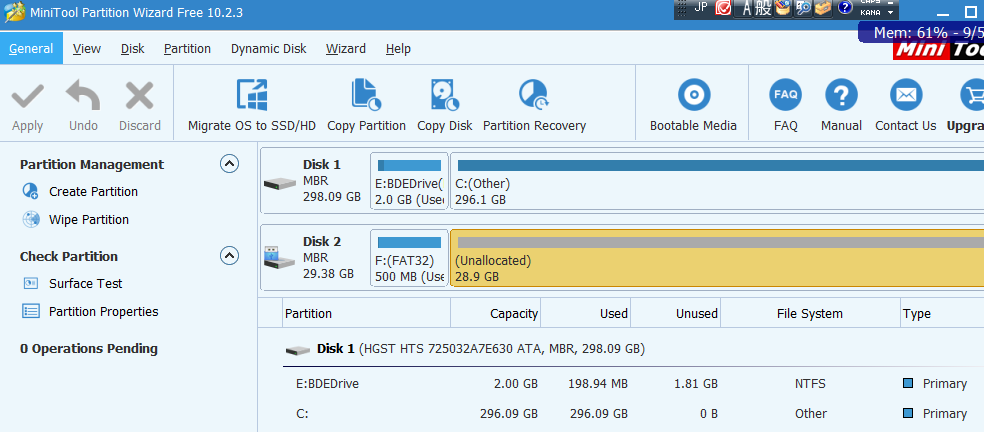The height and width of the screenshot is (432, 984).
Task: Launch the Copy Disk tool
Action: (444, 95)
